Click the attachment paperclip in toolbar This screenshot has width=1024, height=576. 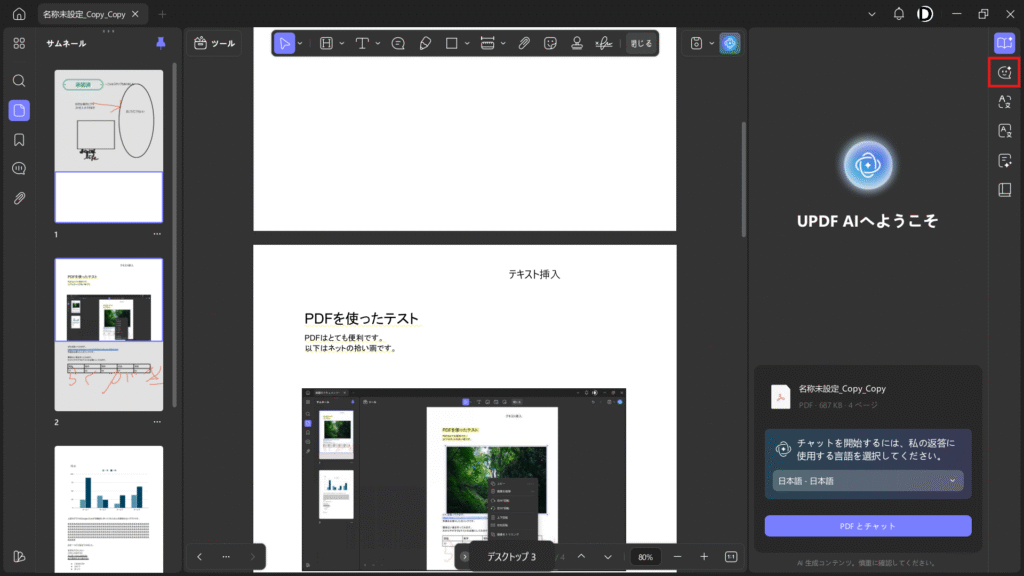pyautogui.click(x=523, y=43)
